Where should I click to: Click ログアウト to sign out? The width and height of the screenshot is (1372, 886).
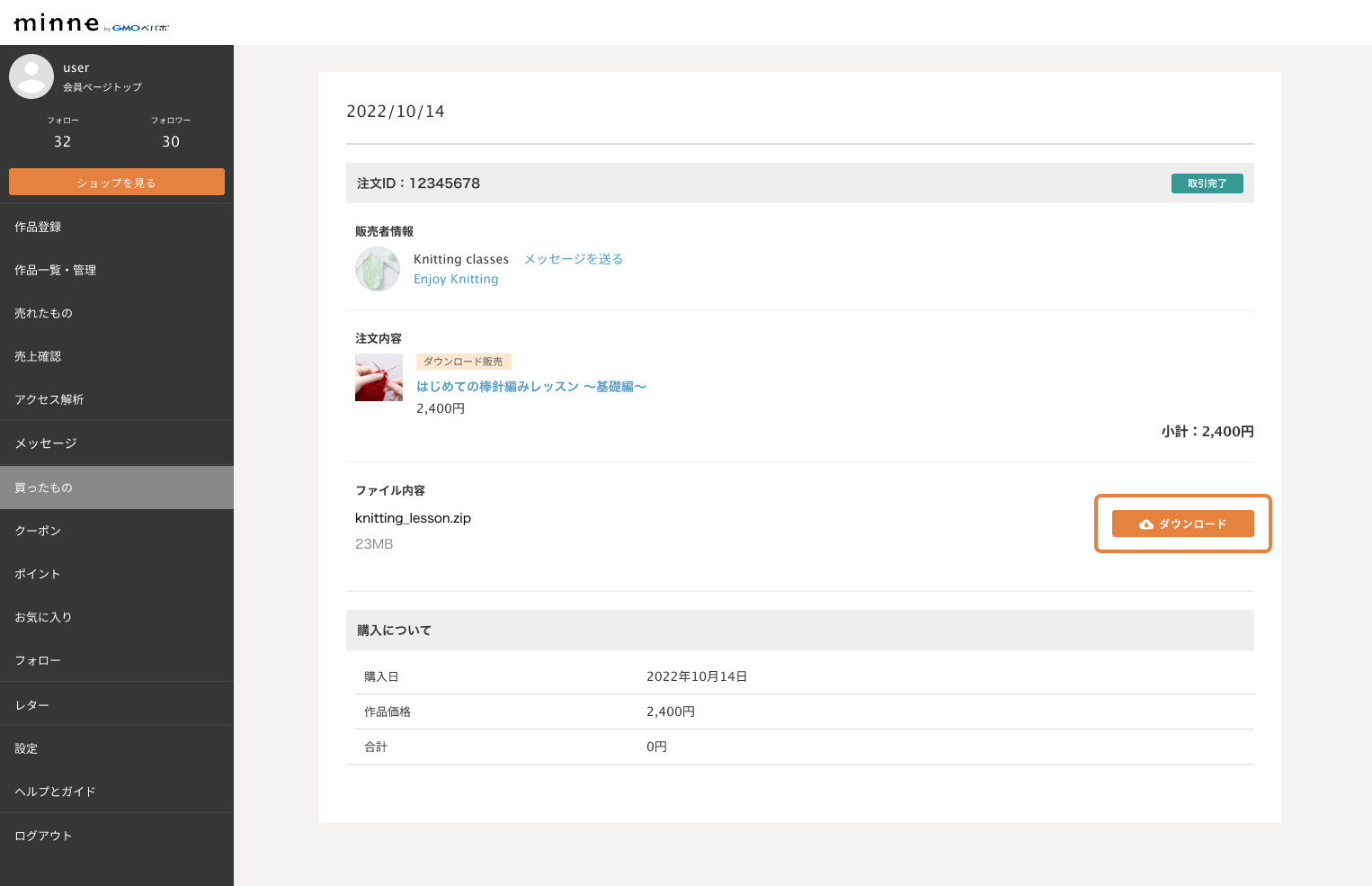43,836
